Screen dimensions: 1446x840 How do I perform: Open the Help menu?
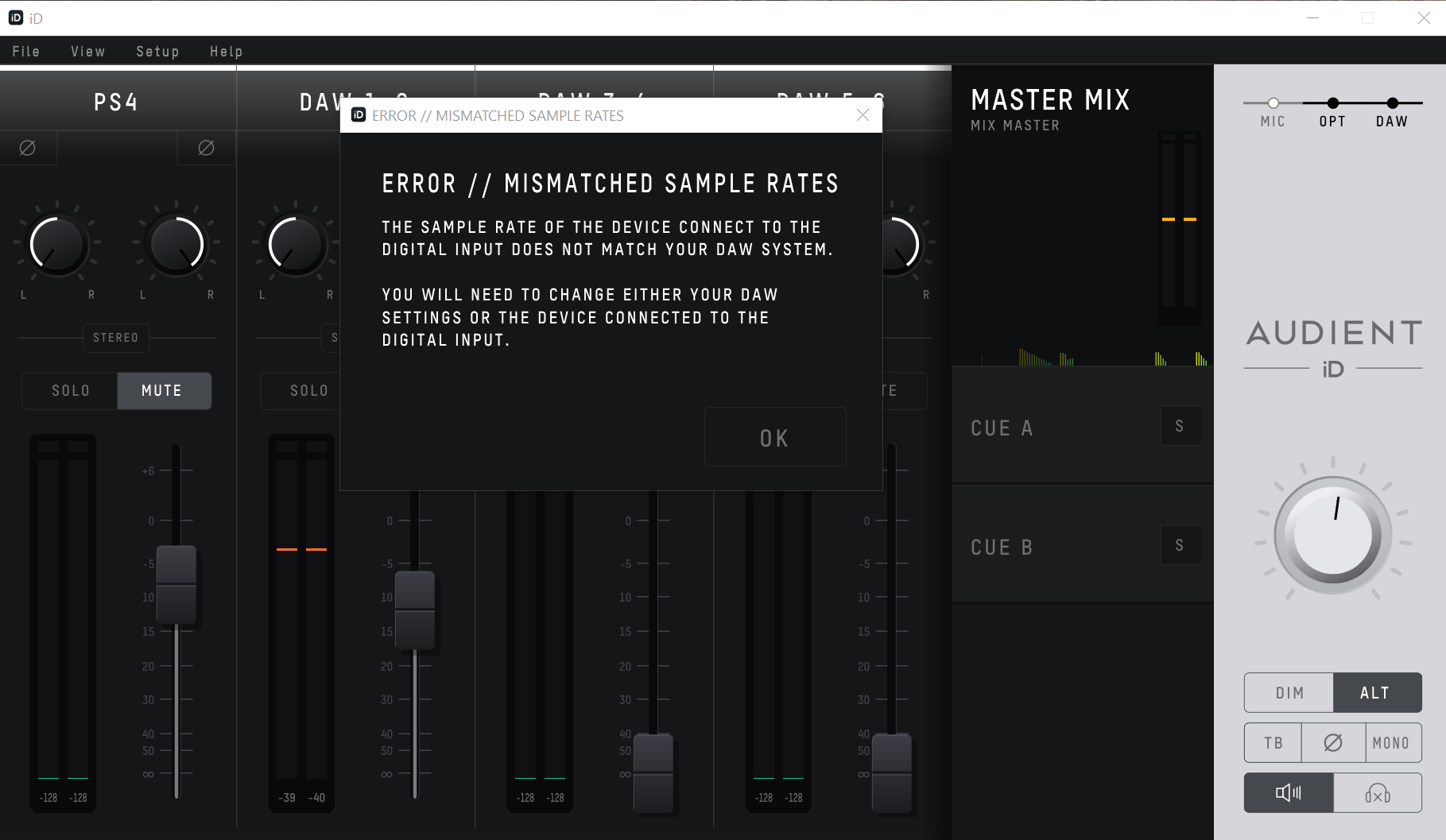click(x=226, y=52)
